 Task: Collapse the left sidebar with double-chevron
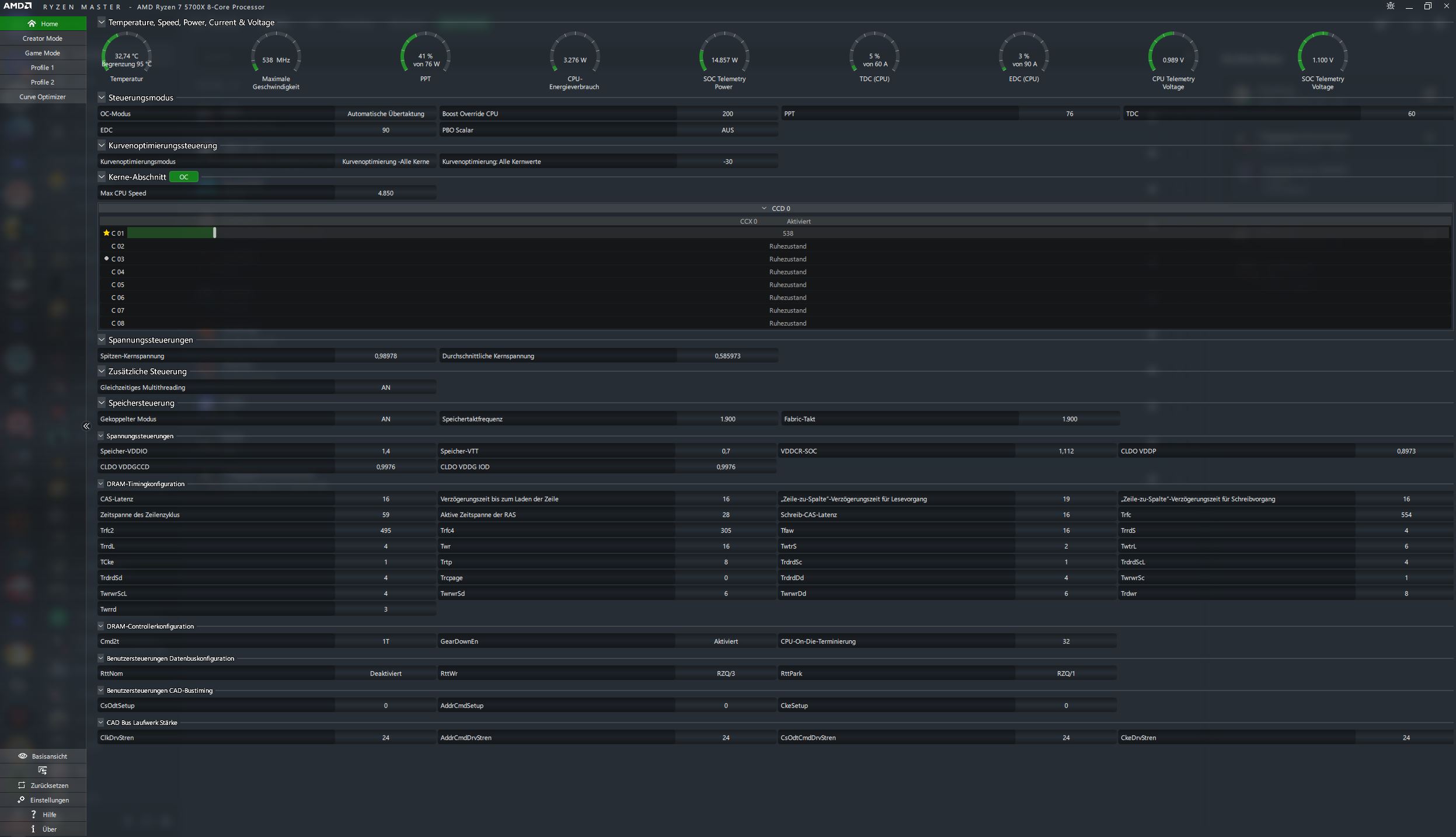86,426
